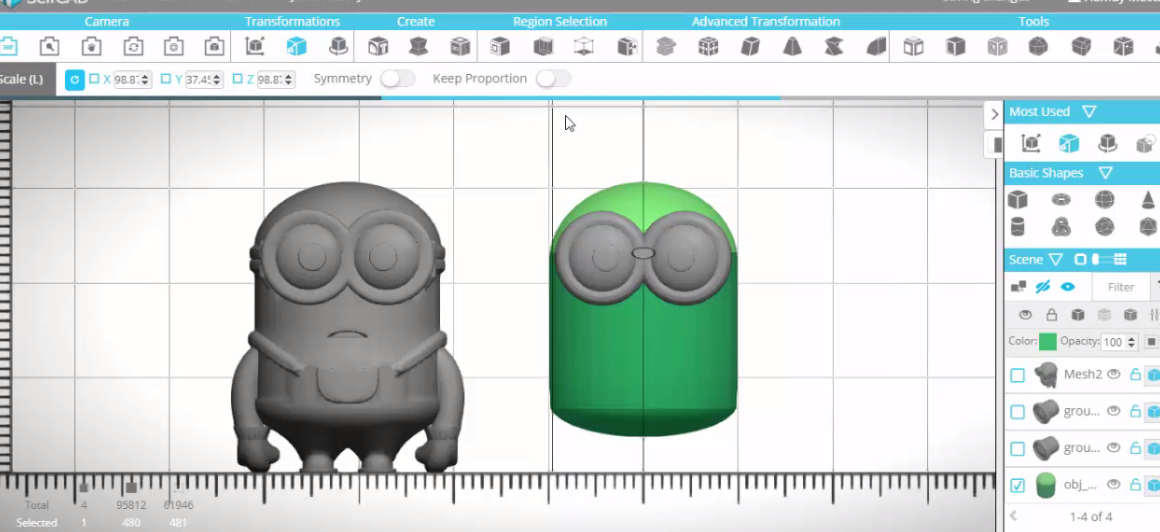Select the zoom camera tool
The width and height of the screenshot is (1160, 532).
tap(50, 47)
